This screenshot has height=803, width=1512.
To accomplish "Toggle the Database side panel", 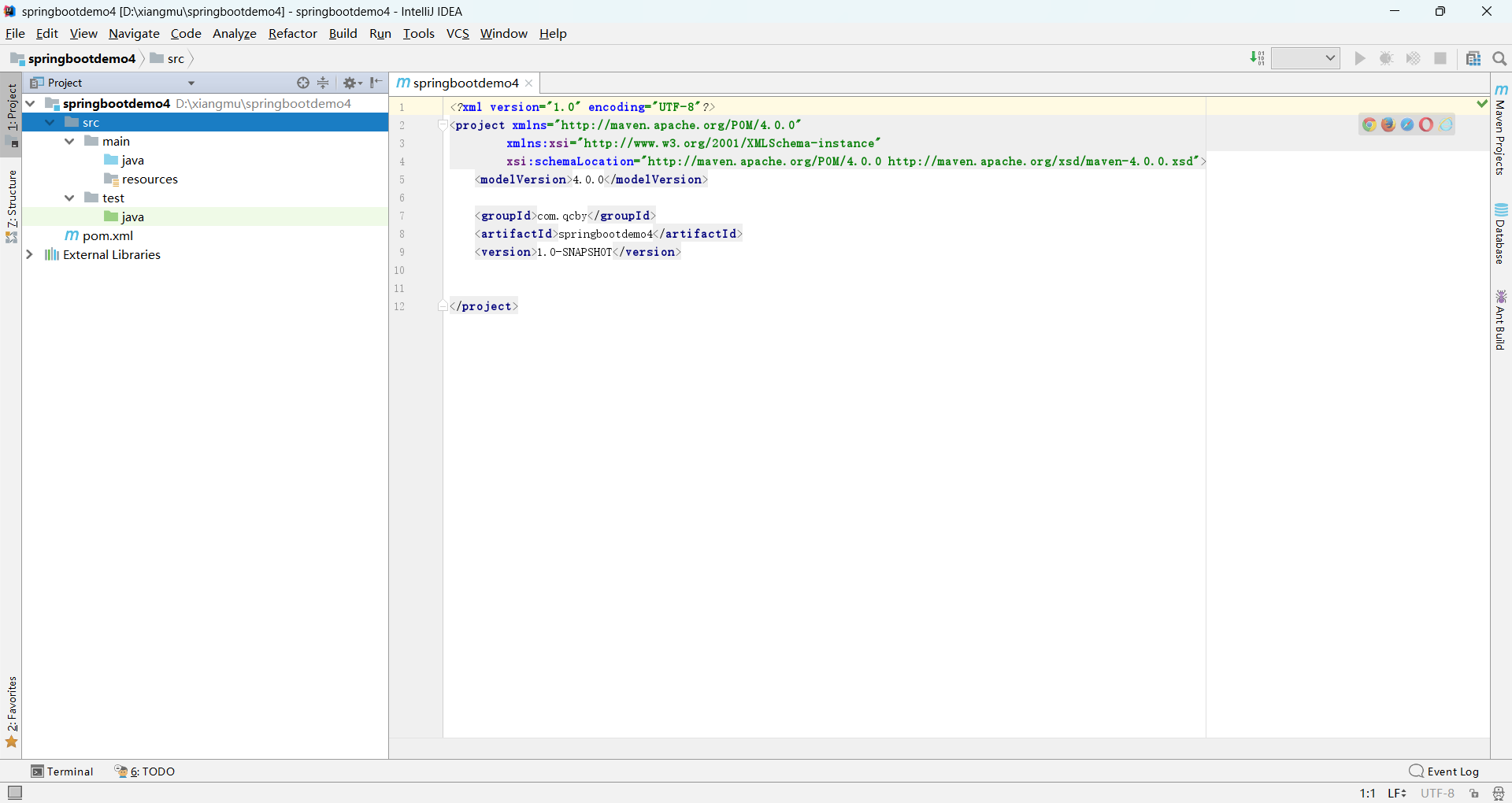I will click(1501, 234).
